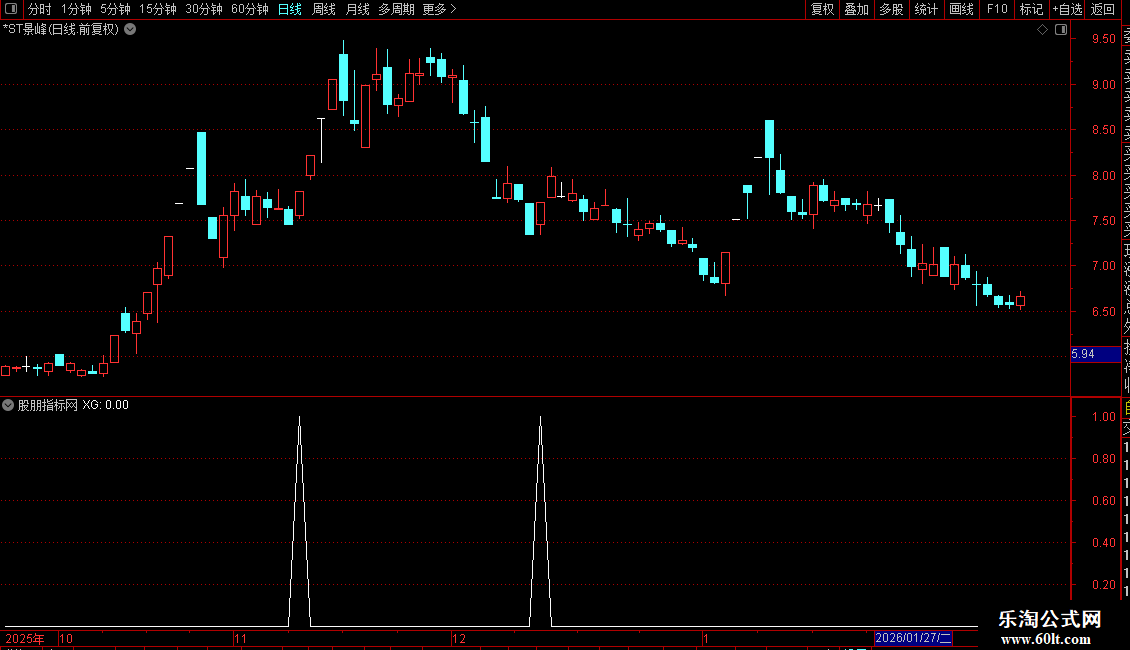The width and height of the screenshot is (1130, 650).
Task: Toggle the side panel icon in chart corner
Action: 1061,30
